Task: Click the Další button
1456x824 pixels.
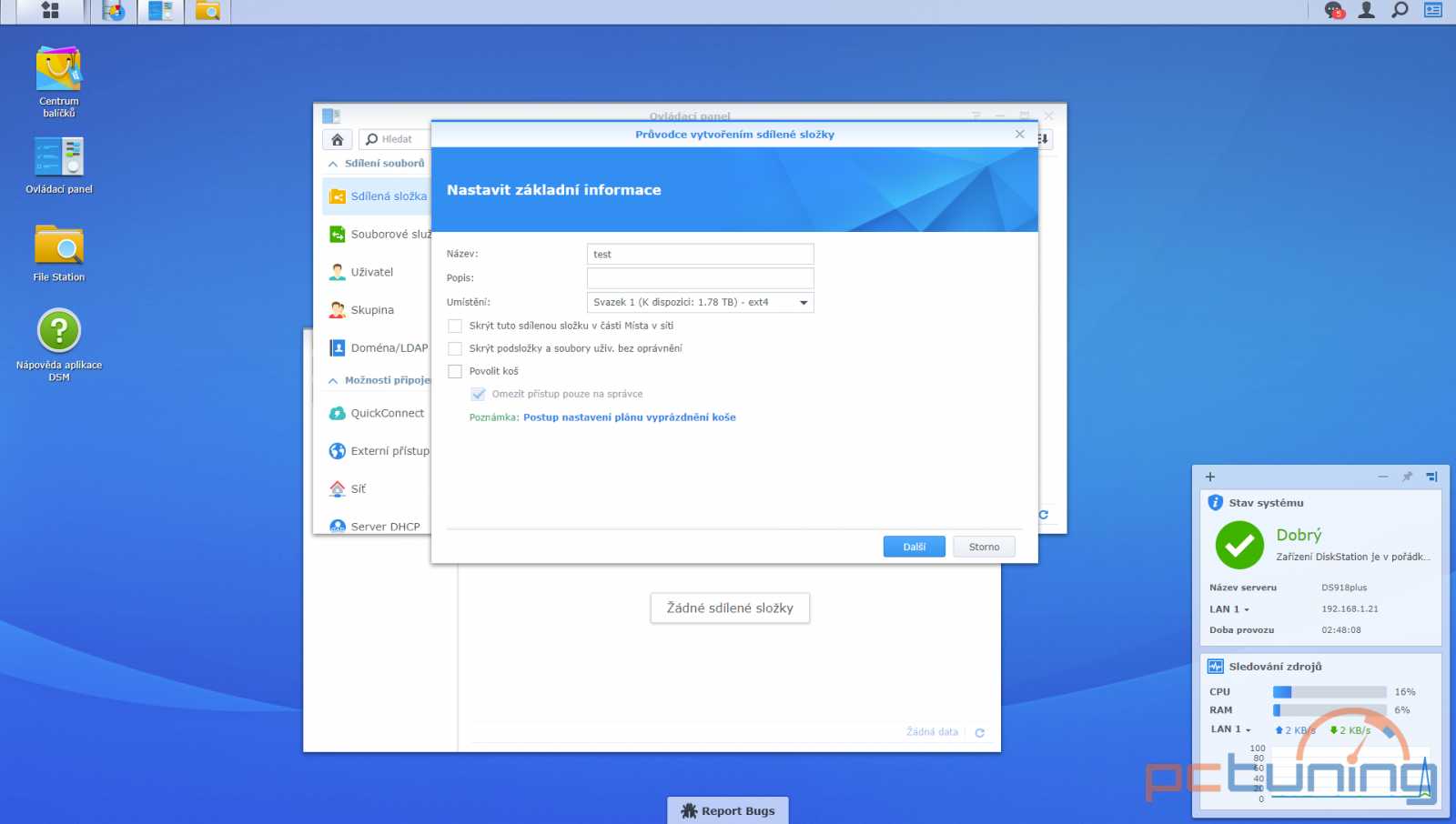Action: point(914,547)
